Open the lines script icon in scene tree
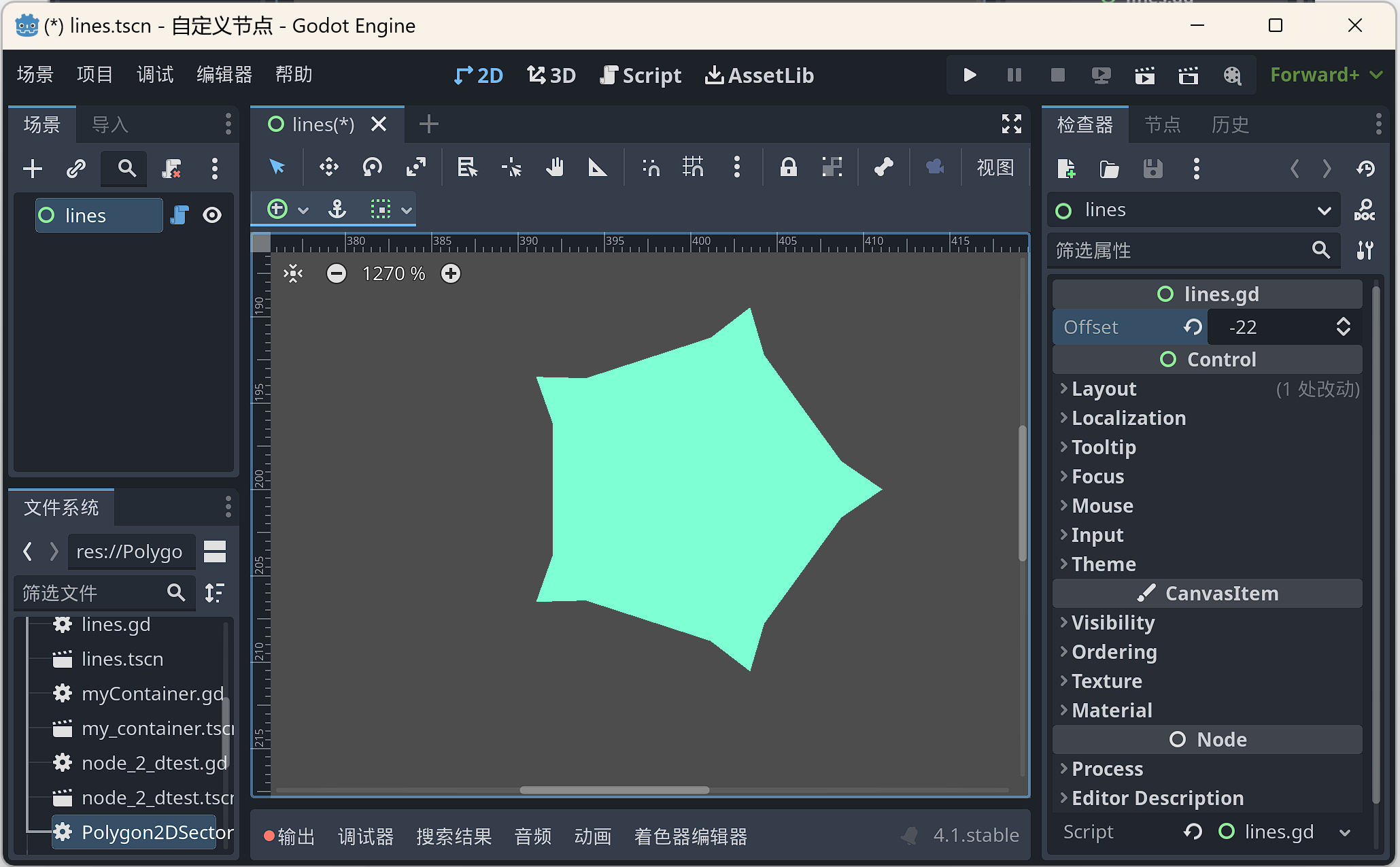Image resolution: width=1400 pixels, height=867 pixels. (180, 216)
